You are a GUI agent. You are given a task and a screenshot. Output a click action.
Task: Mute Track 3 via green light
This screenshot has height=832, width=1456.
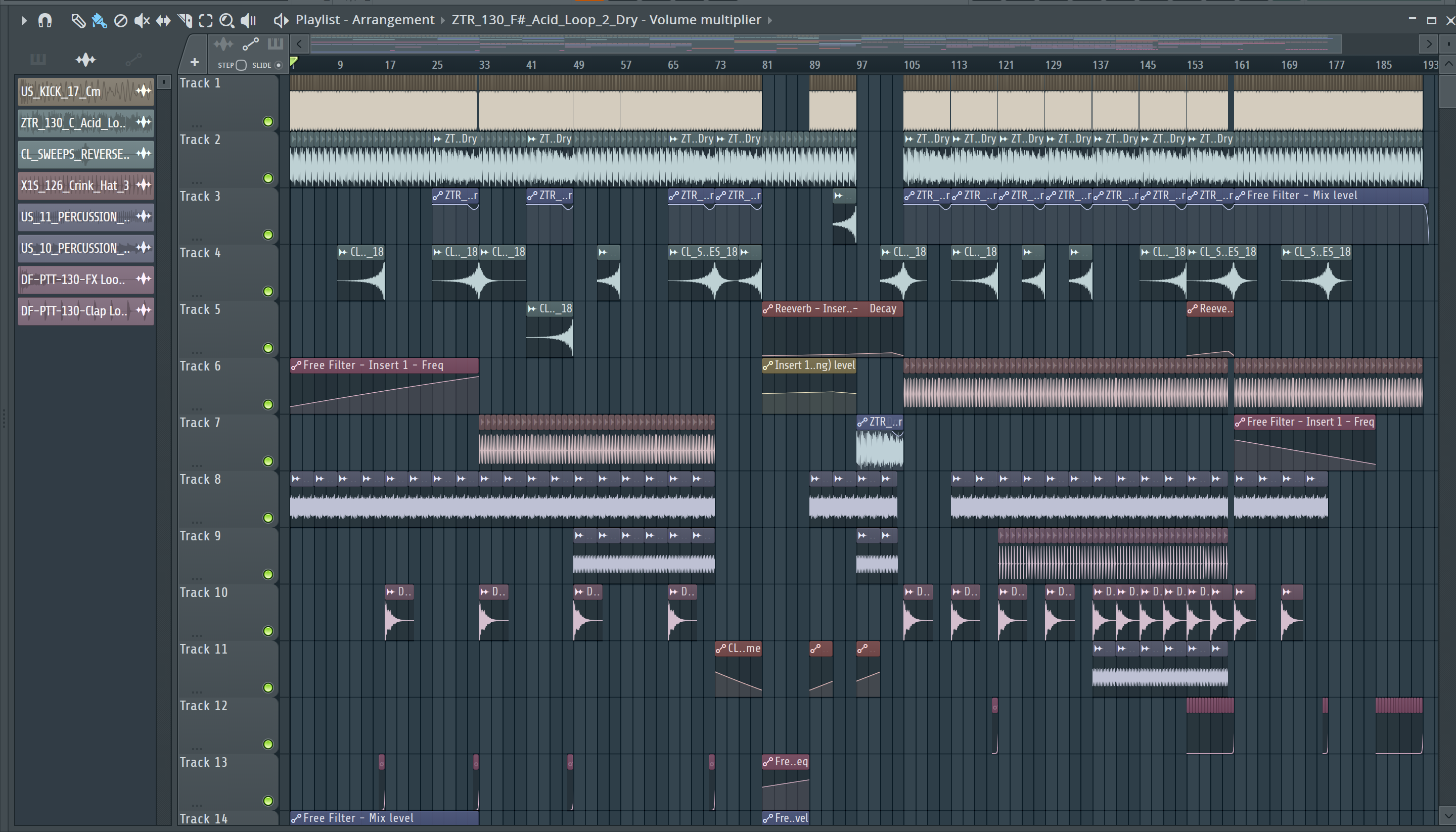[x=268, y=235]
